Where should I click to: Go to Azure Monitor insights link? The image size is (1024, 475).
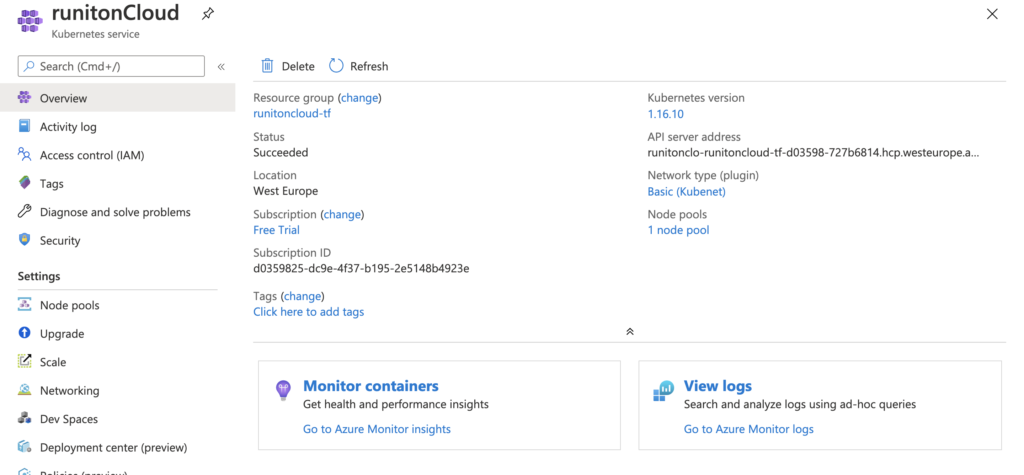click(377, 429)
